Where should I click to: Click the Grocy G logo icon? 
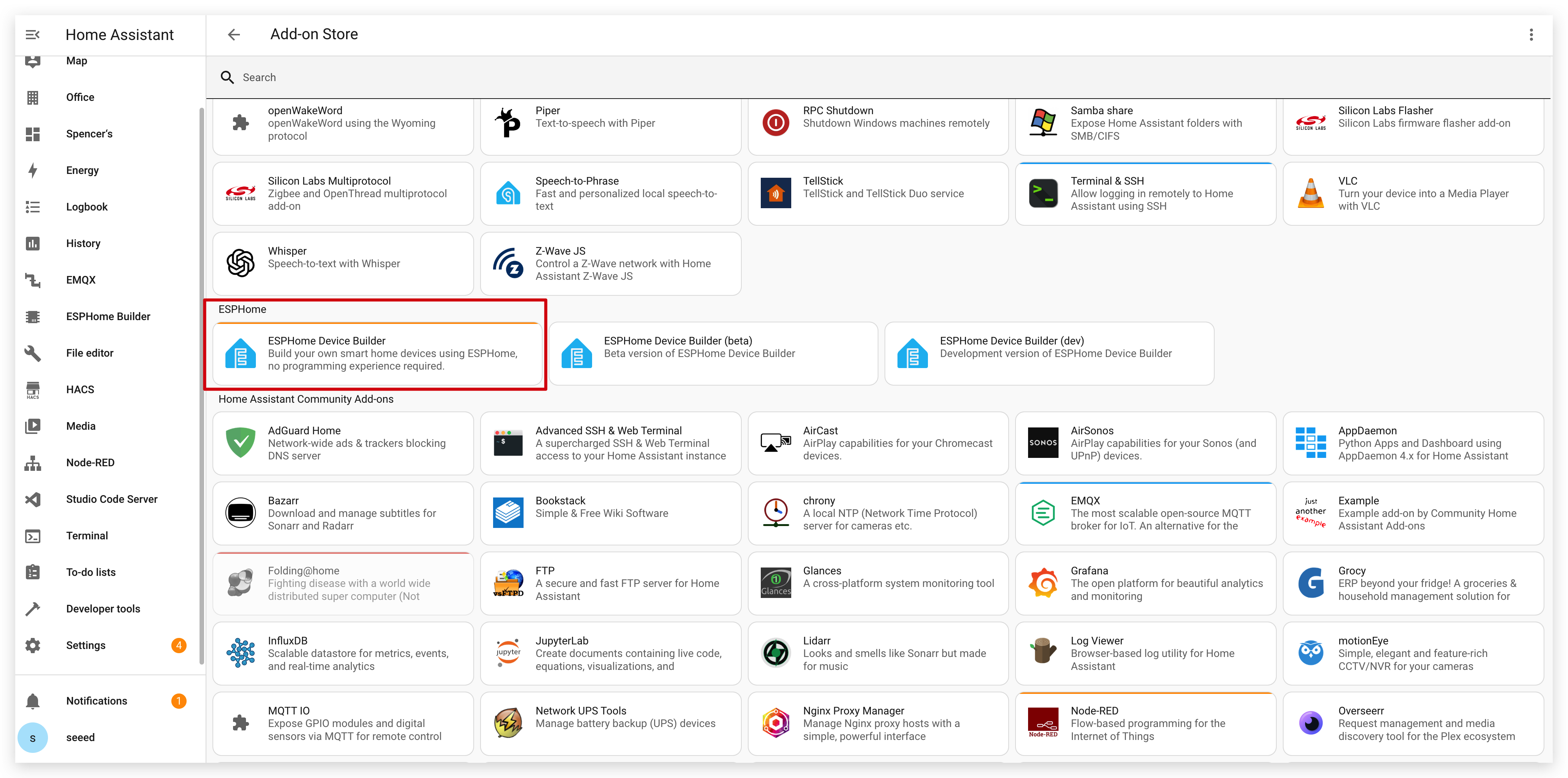[1311, 583]
